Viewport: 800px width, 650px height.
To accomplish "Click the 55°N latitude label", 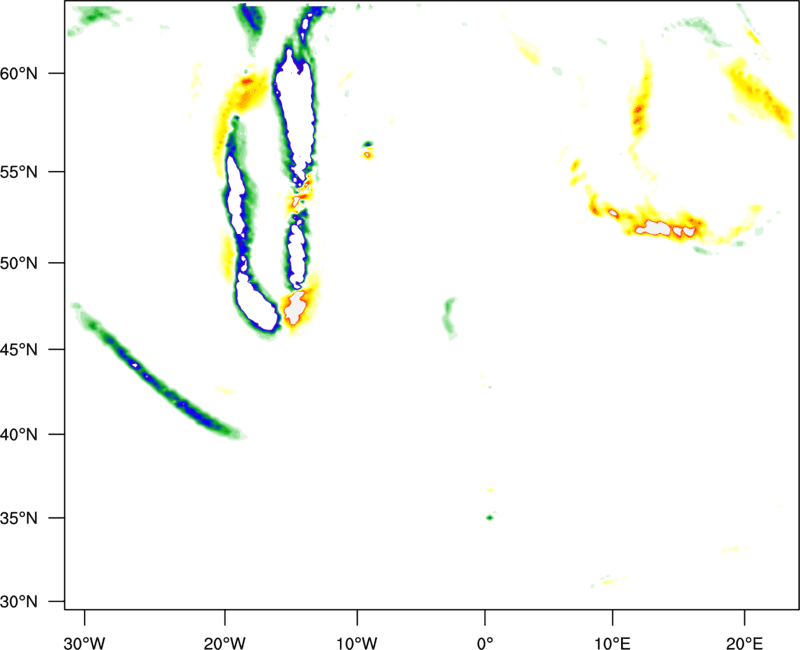I will click(19, 172).
